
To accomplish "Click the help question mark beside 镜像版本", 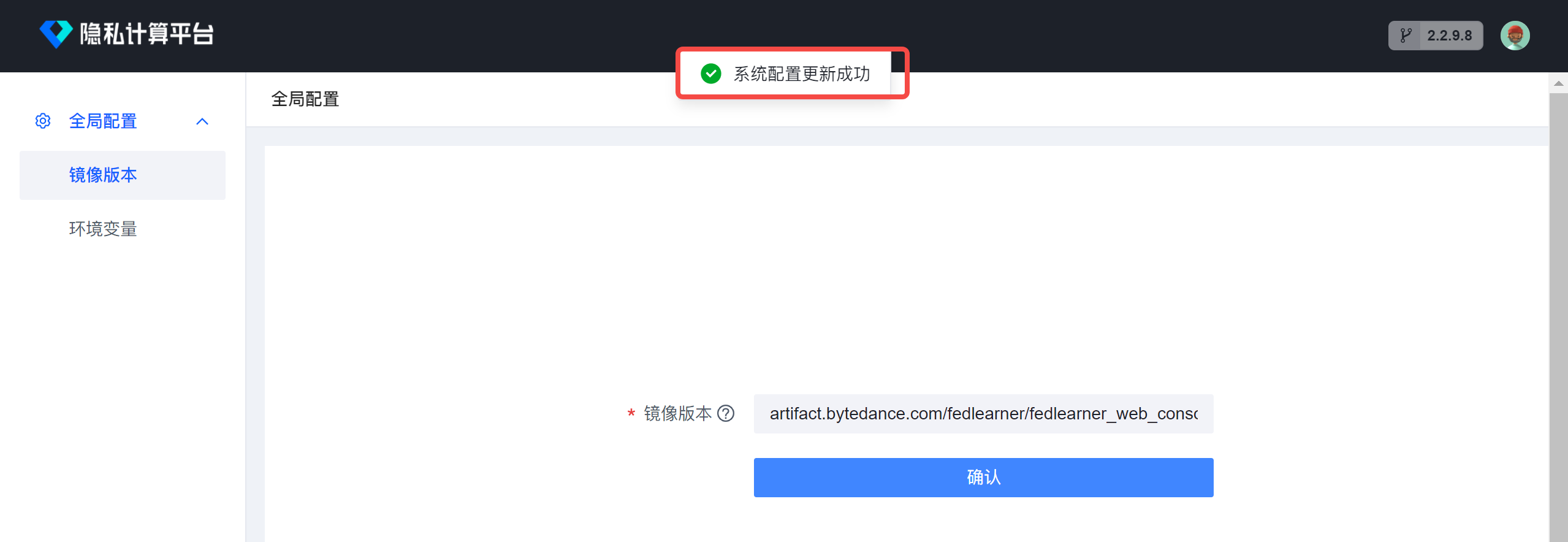I will coord(726,413).
